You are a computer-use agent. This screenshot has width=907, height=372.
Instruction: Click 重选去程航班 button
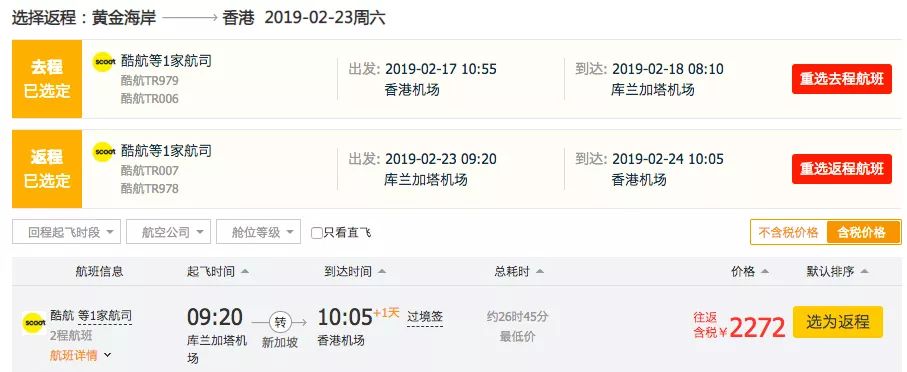pos(842,79)
